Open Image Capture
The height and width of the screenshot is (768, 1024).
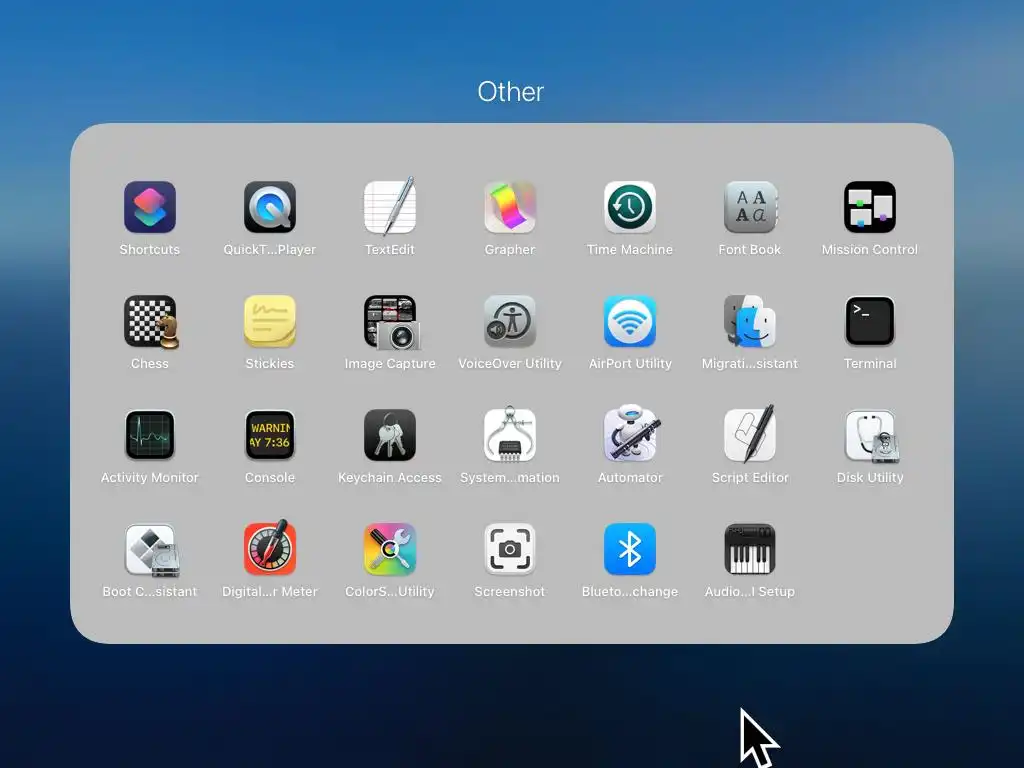(391, 321)
